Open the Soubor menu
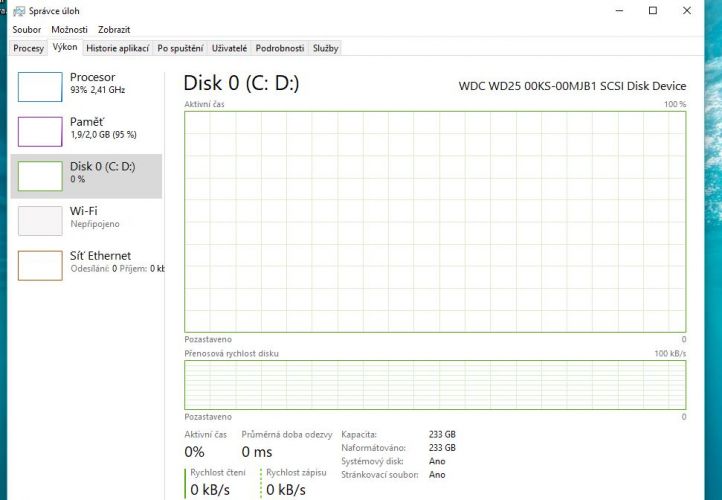This screenshot has width=722, height=500. coord(27,29)
